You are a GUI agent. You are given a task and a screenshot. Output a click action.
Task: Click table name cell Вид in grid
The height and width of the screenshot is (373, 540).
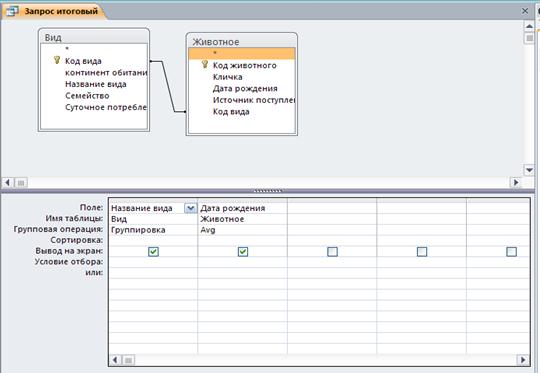[153, 219]
